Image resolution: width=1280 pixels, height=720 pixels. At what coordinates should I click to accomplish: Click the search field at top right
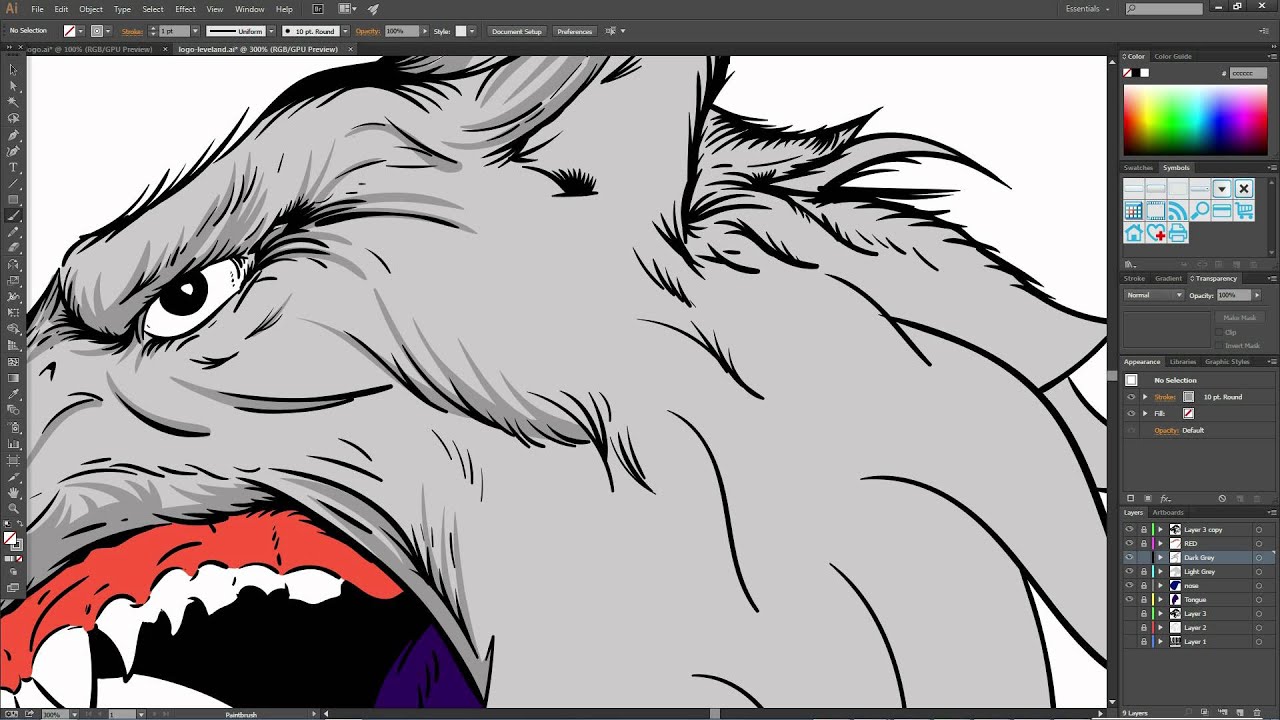1164,9
